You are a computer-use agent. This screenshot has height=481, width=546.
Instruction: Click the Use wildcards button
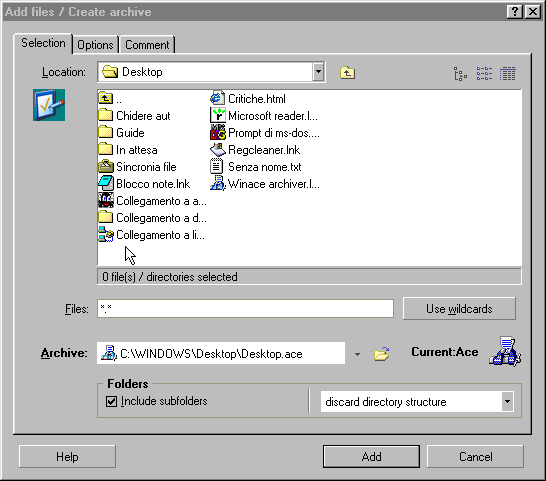pos(459,309)
